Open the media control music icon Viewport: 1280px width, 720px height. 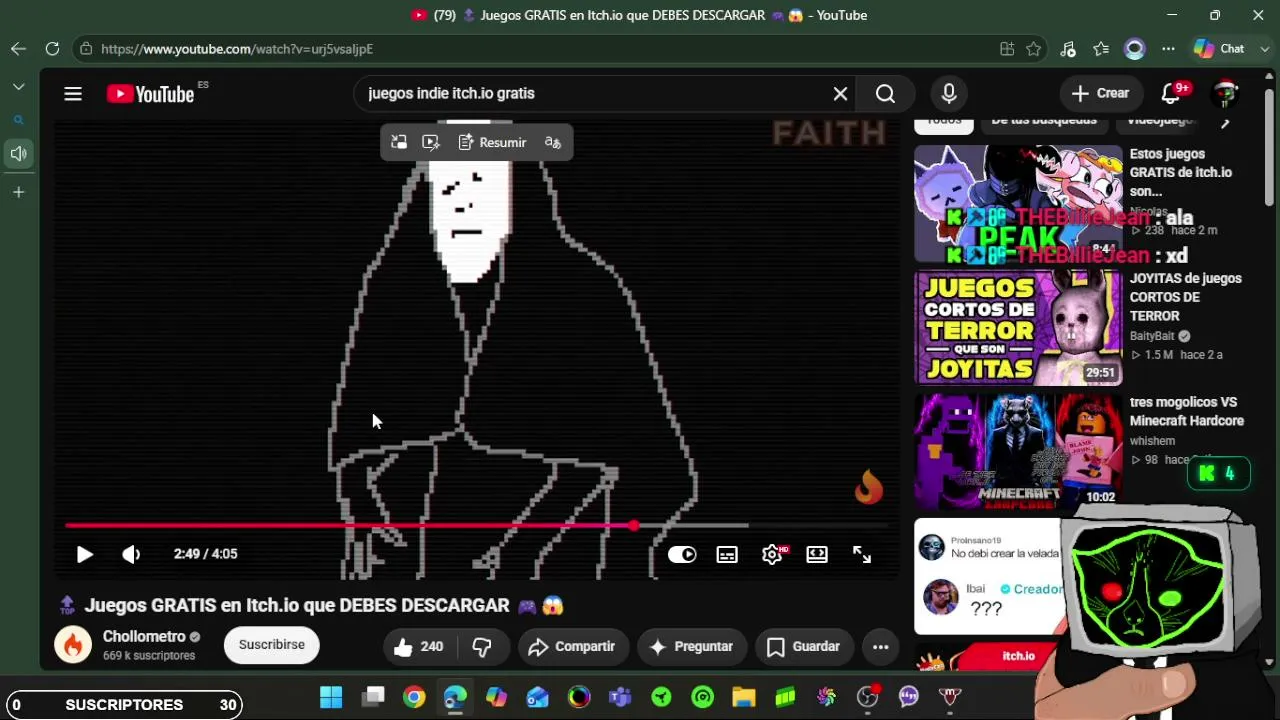click(1068, 49)
